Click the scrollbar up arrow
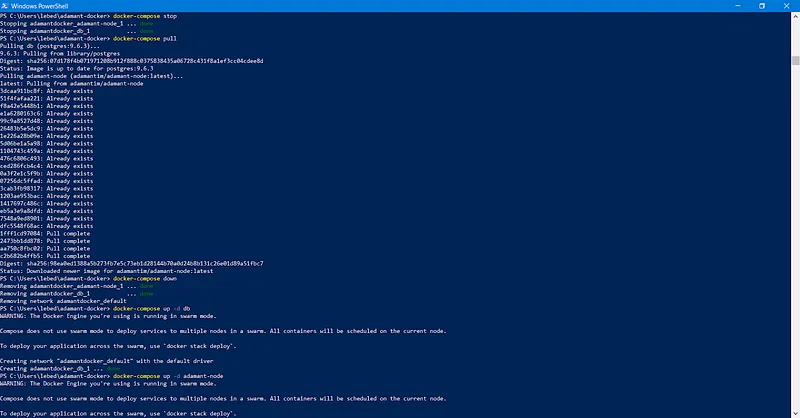This screenshot has height=418, width=800. [795, 16]
